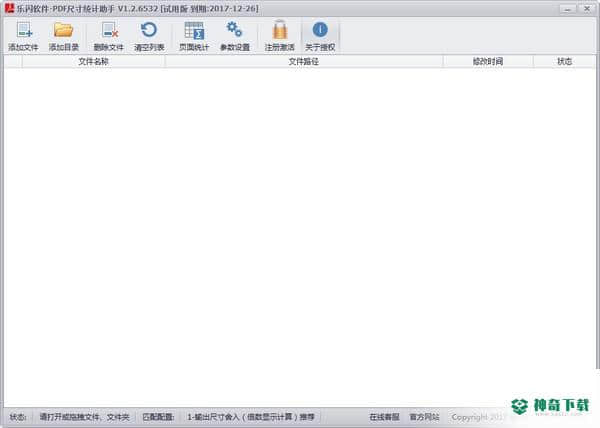The image size is (600, 428).
Task: Open the 添加目录 (add folder) tool
Action: pyautogui.click(x=64, y=36)
